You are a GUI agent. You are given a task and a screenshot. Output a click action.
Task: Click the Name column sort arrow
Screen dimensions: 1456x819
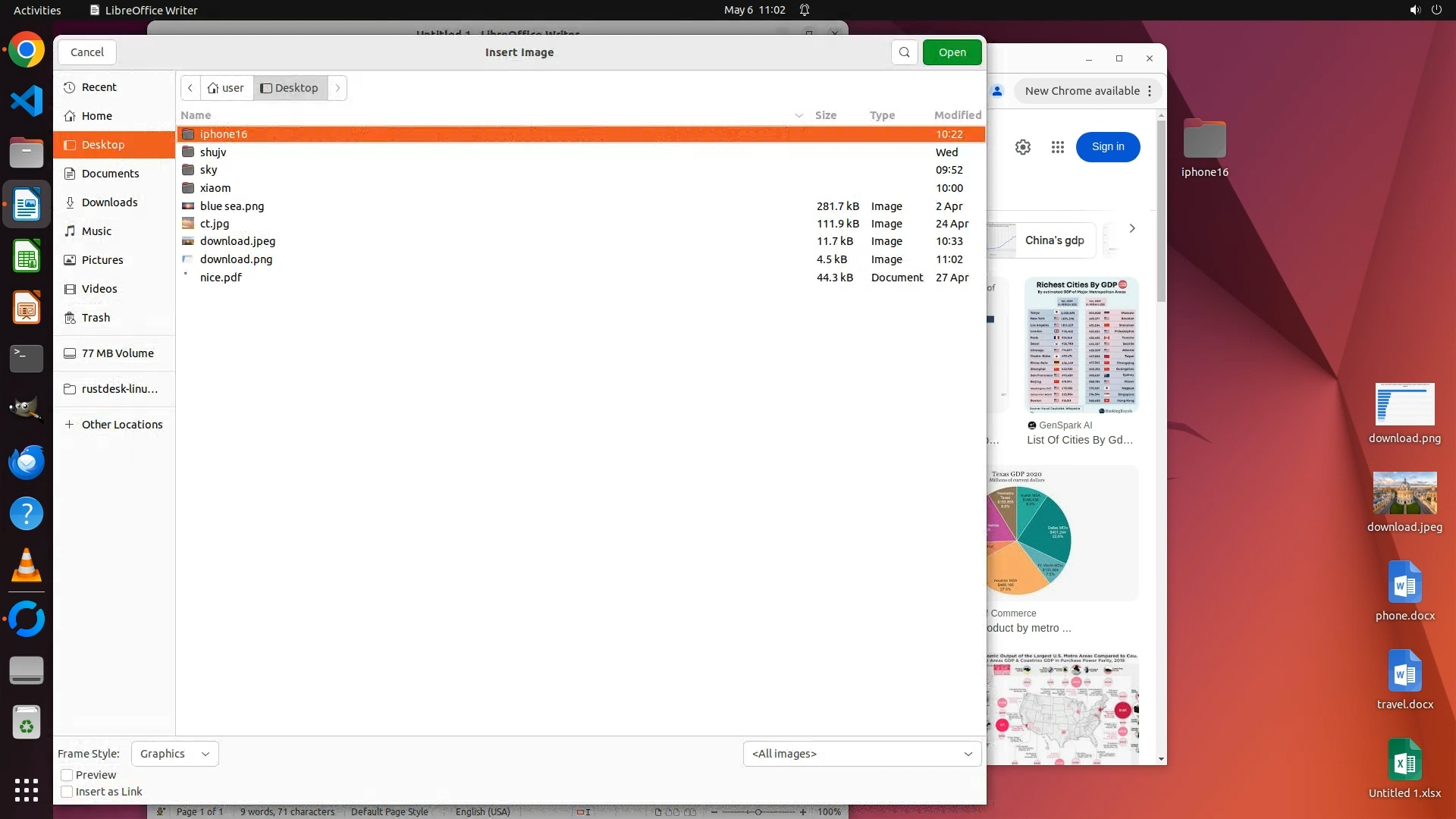click(x=799, y=115)
